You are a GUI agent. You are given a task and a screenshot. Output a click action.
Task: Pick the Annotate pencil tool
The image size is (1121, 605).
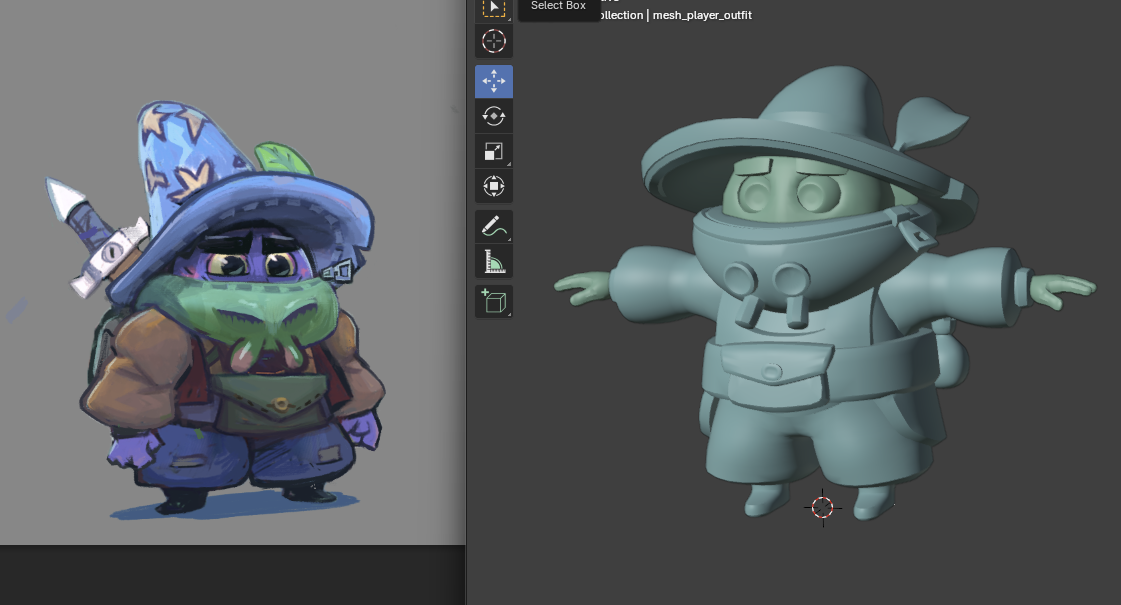coord(493,227)
